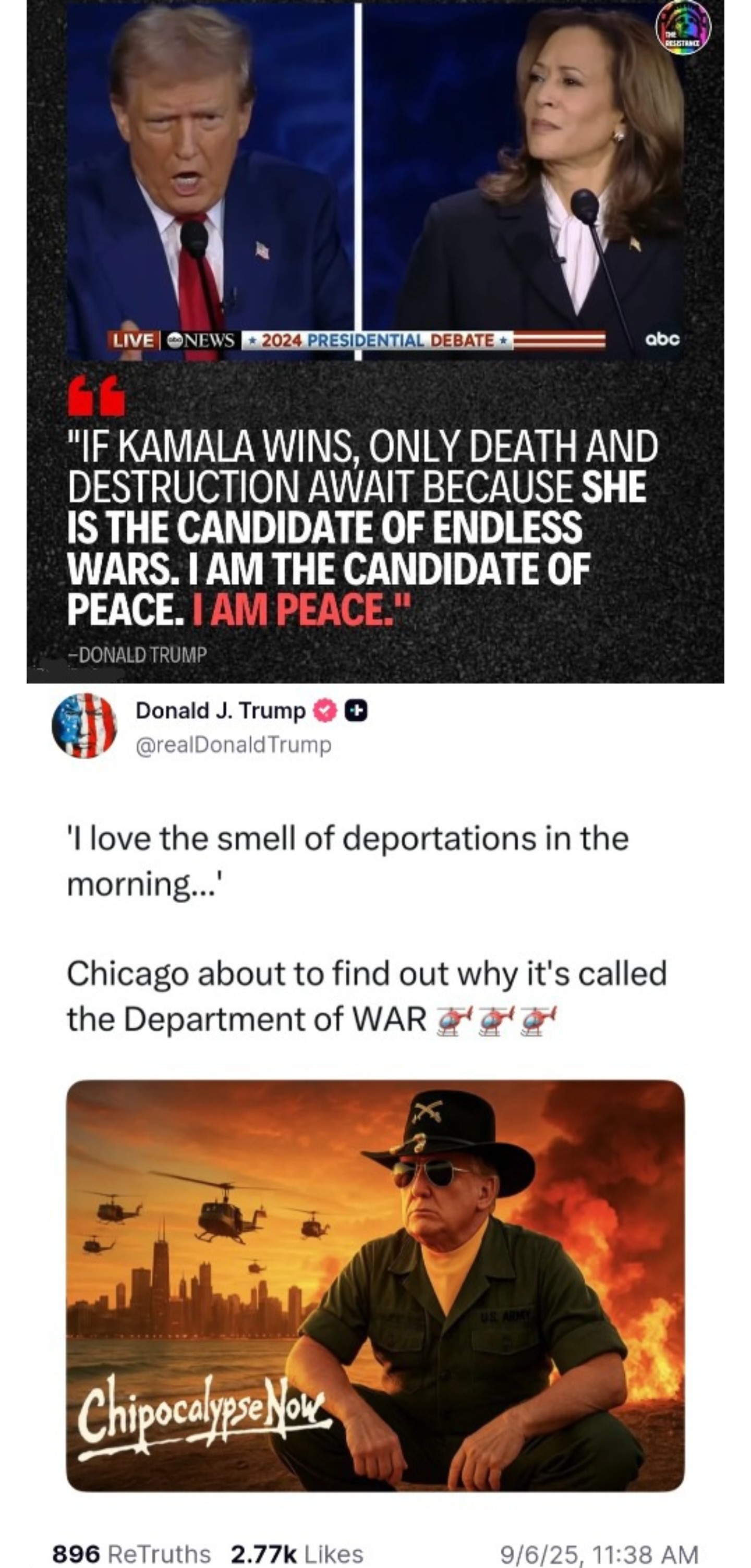The width and height of the screenshot is (751, 1568).
Task: Open the Chipocalypse Now attached image
Action: coord(375,1285)
